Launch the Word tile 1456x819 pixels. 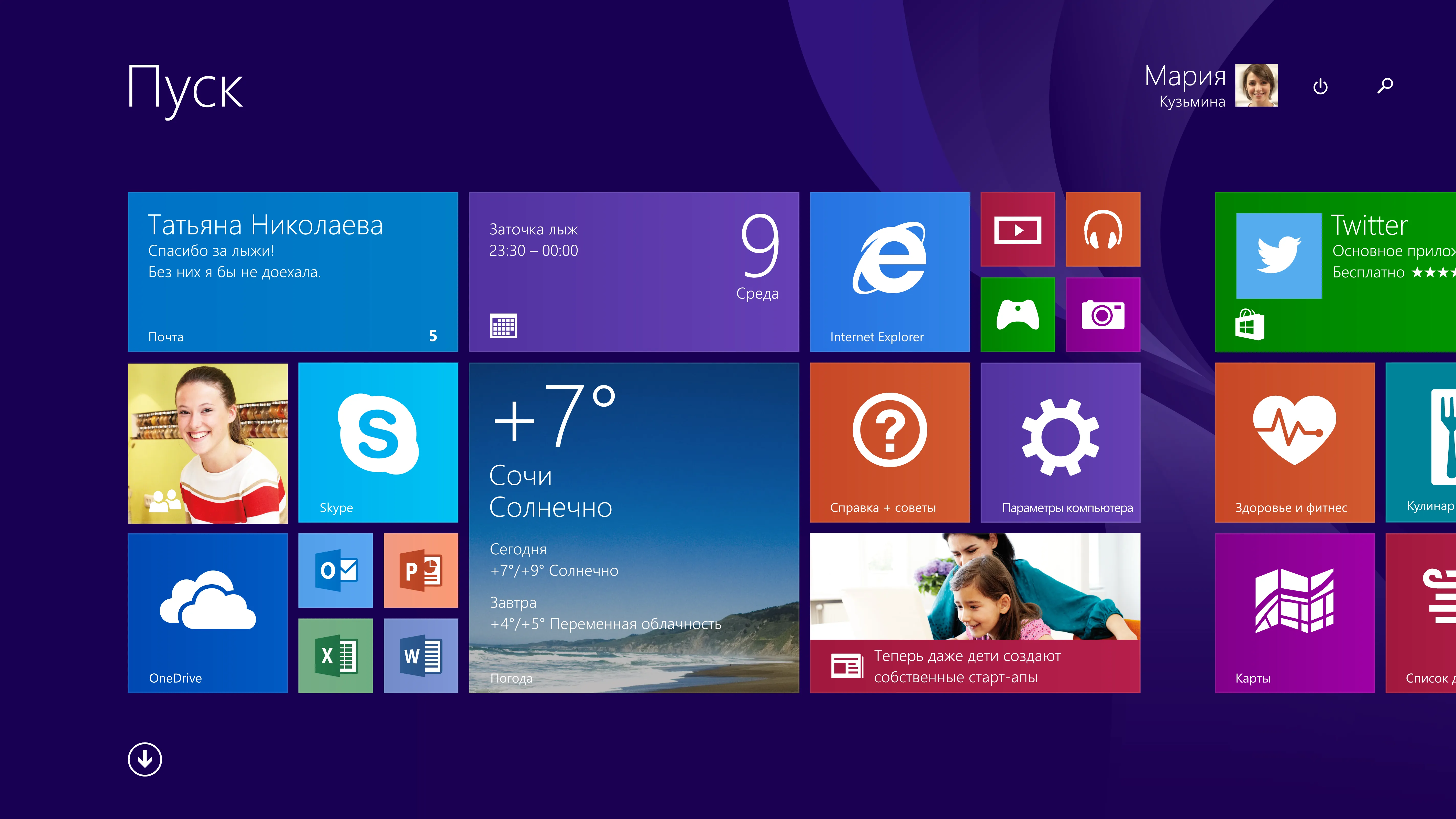(x=421, y=656)
